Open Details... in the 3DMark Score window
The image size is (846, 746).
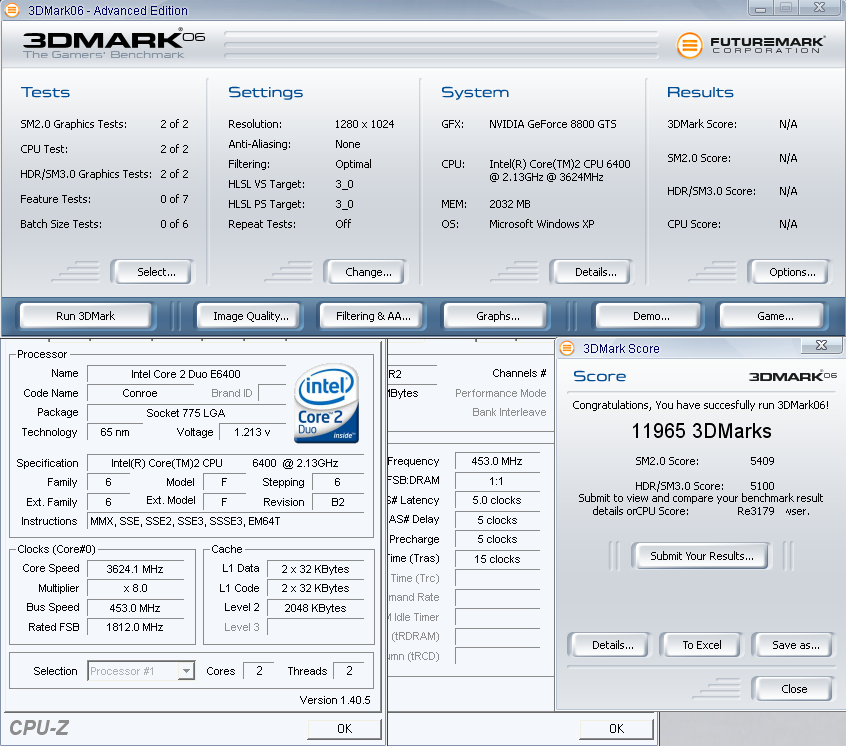pos(612,645)
